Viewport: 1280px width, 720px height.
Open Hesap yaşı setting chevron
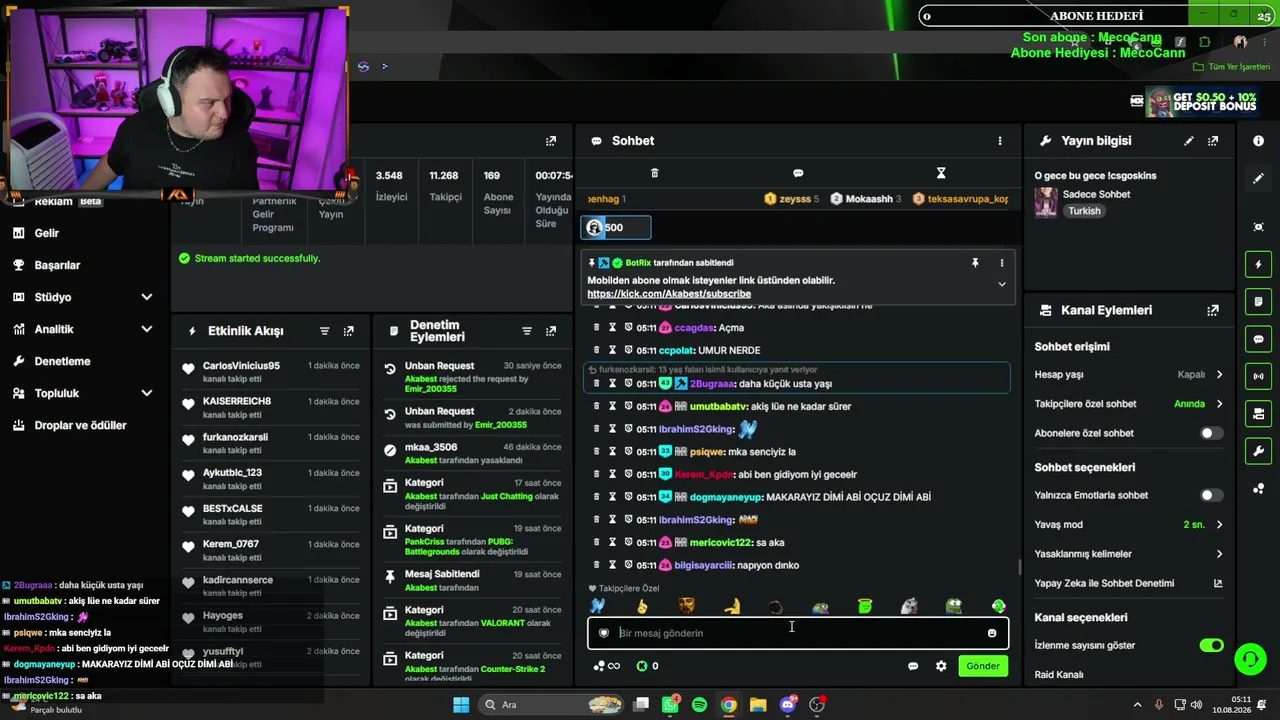1219,375
